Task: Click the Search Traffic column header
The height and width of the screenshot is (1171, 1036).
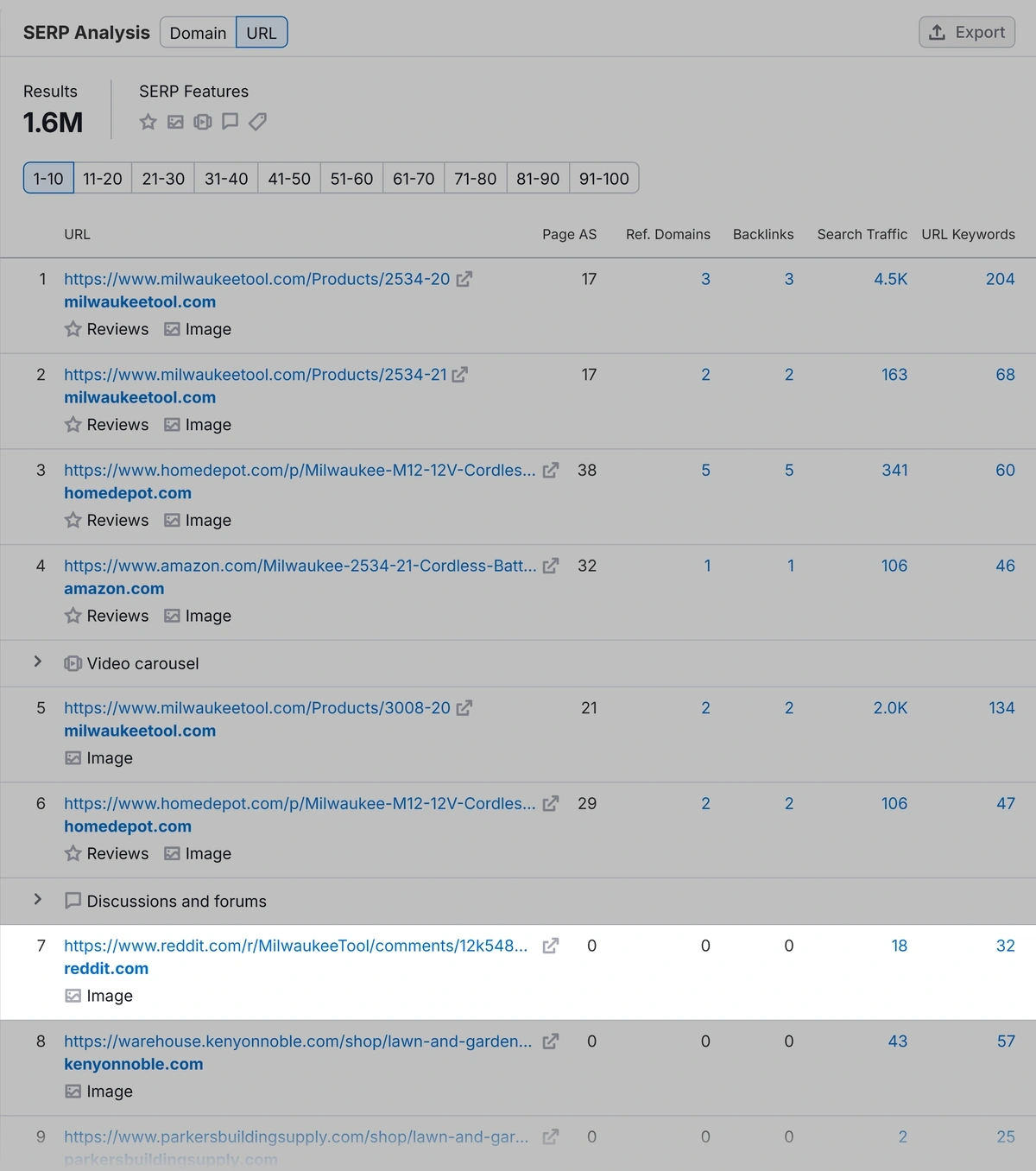Action: 862,234
